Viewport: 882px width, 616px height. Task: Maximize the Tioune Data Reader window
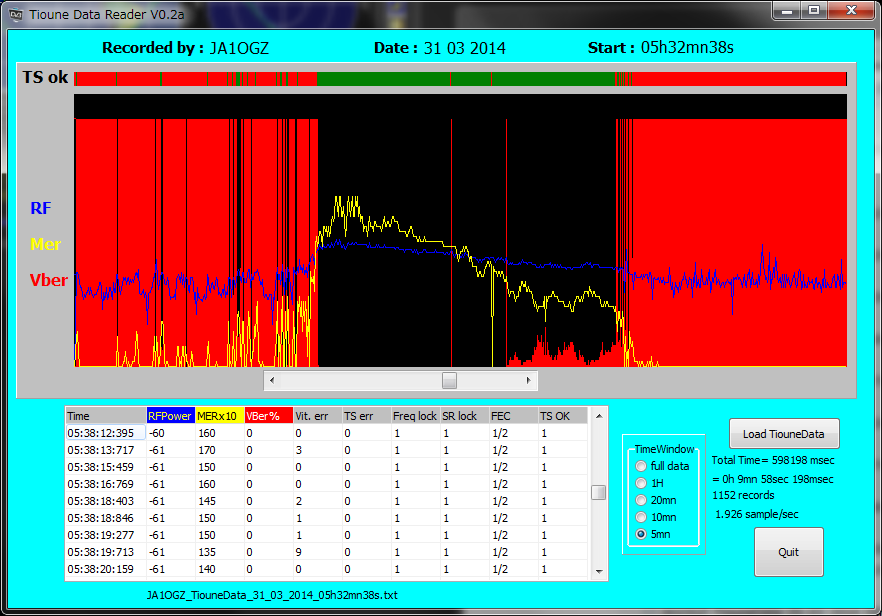(813, 11)
